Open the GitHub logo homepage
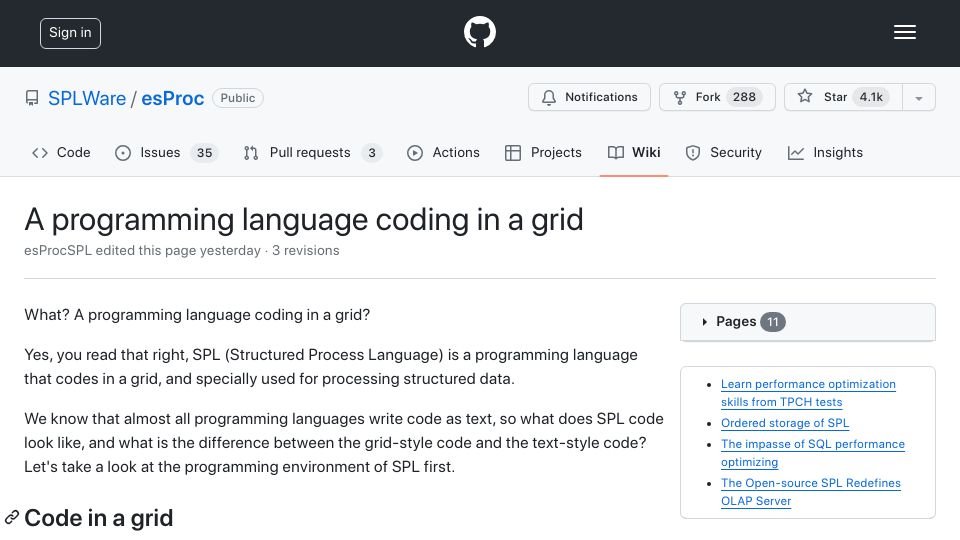Image resolution: width=960 pixels, height=540 pixels. click(479, 32)
